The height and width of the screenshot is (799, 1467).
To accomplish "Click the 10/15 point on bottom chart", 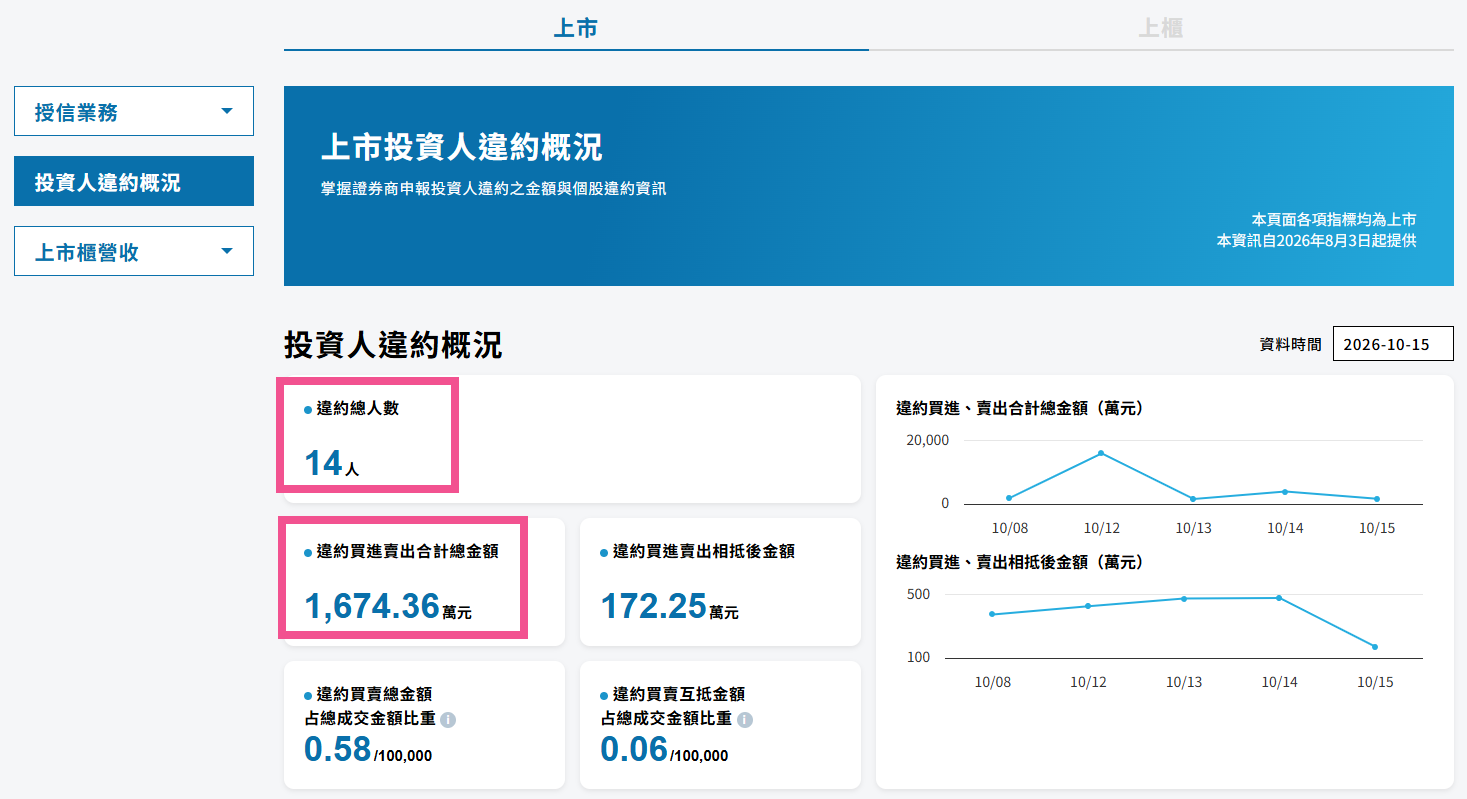I will pos(1375,647).
